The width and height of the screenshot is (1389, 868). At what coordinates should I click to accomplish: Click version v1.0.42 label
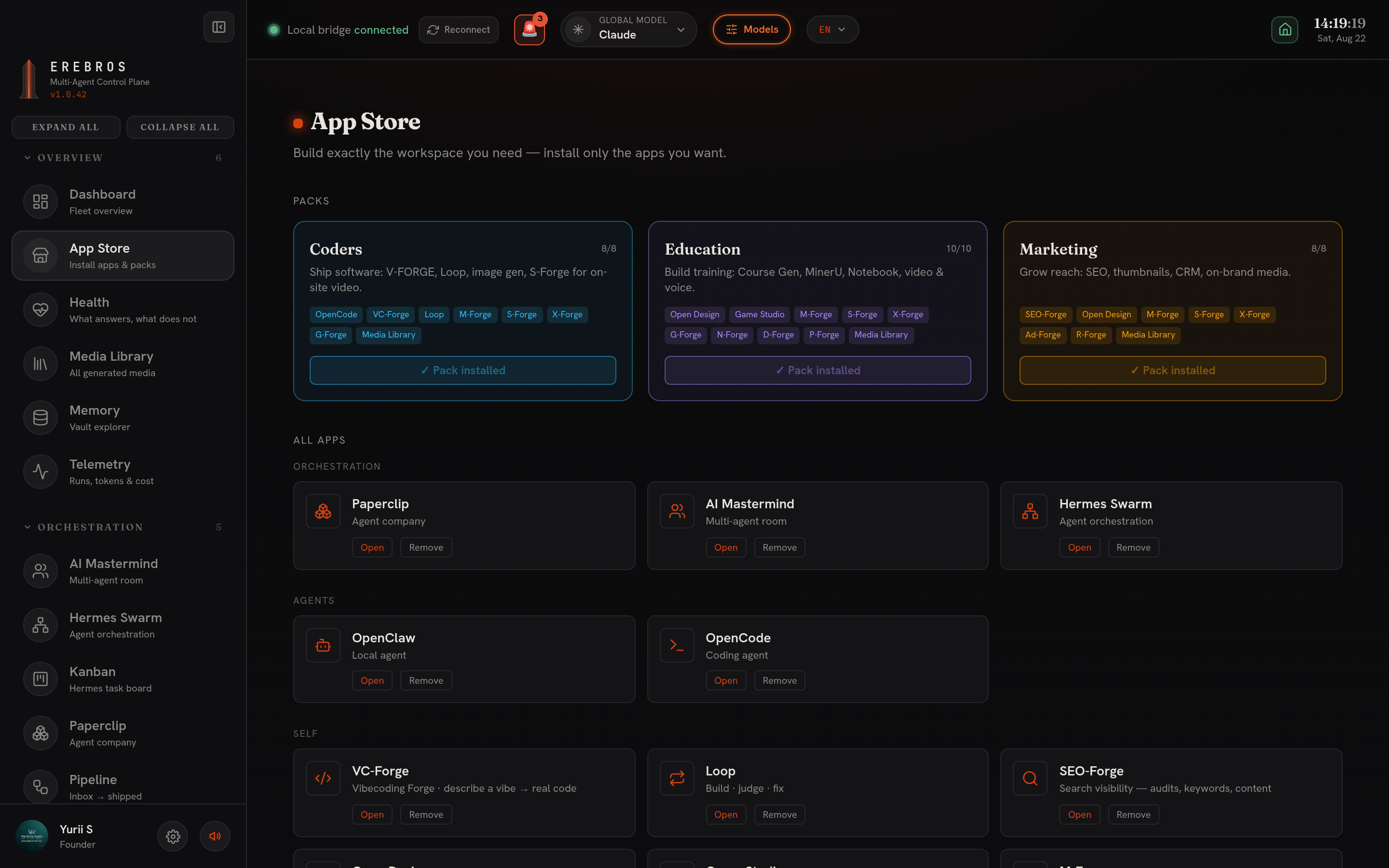68,95
